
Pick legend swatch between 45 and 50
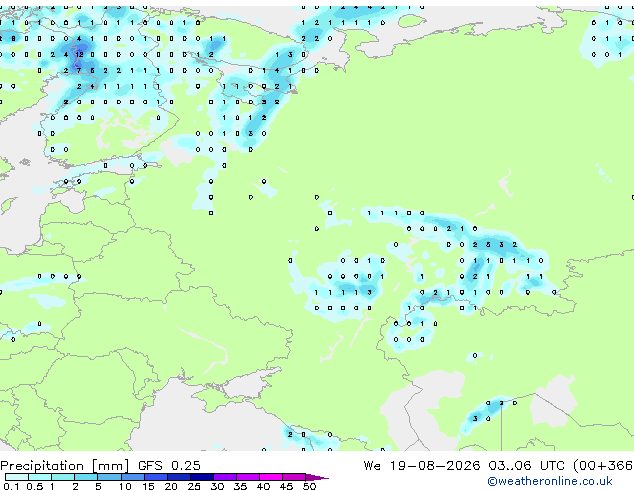[294, 477]
